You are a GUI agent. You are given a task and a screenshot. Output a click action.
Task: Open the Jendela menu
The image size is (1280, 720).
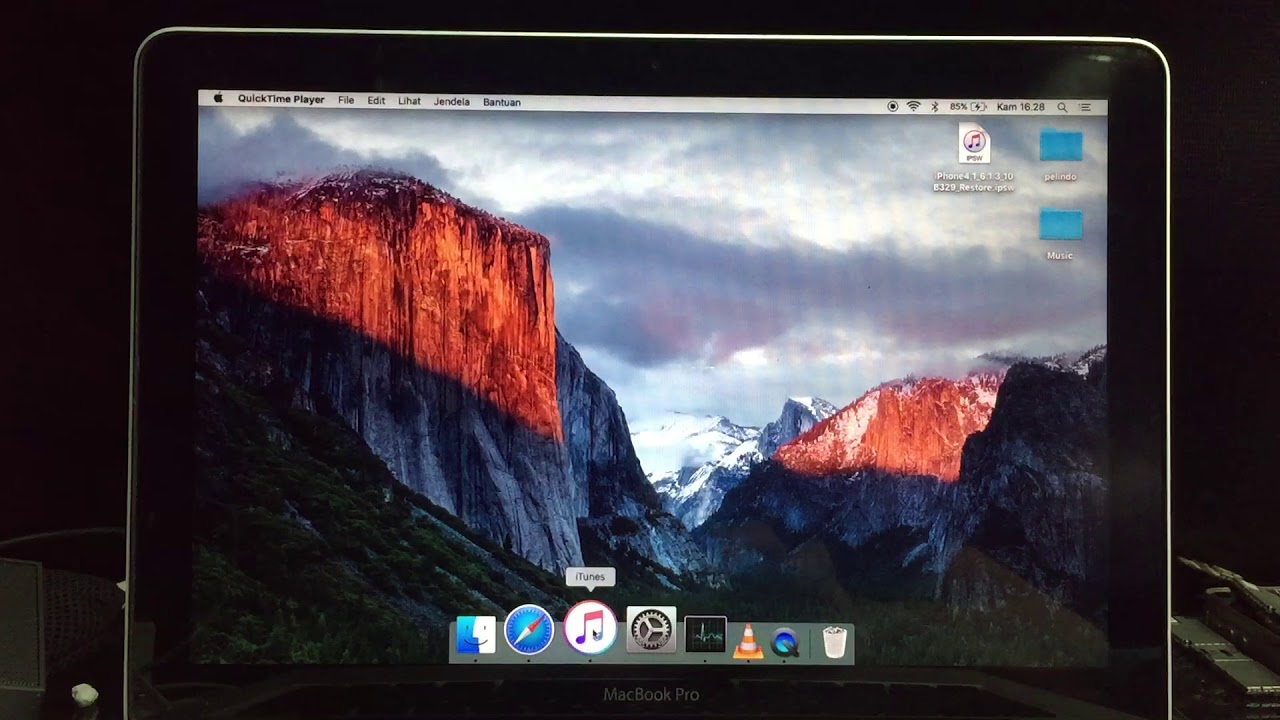point(452,102)
